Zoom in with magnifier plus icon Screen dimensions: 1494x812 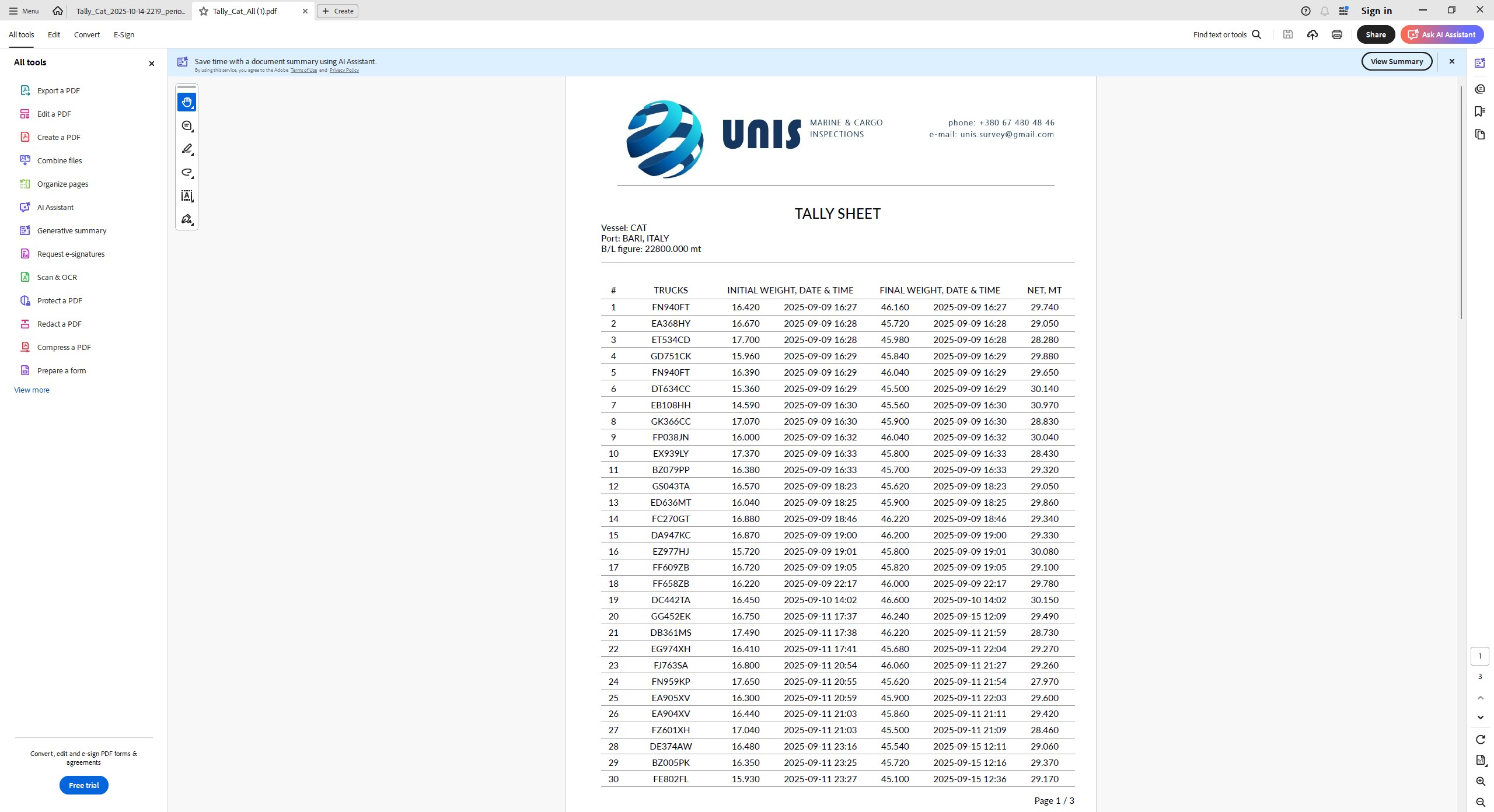pyautogui.click(x=1480, y=782)
